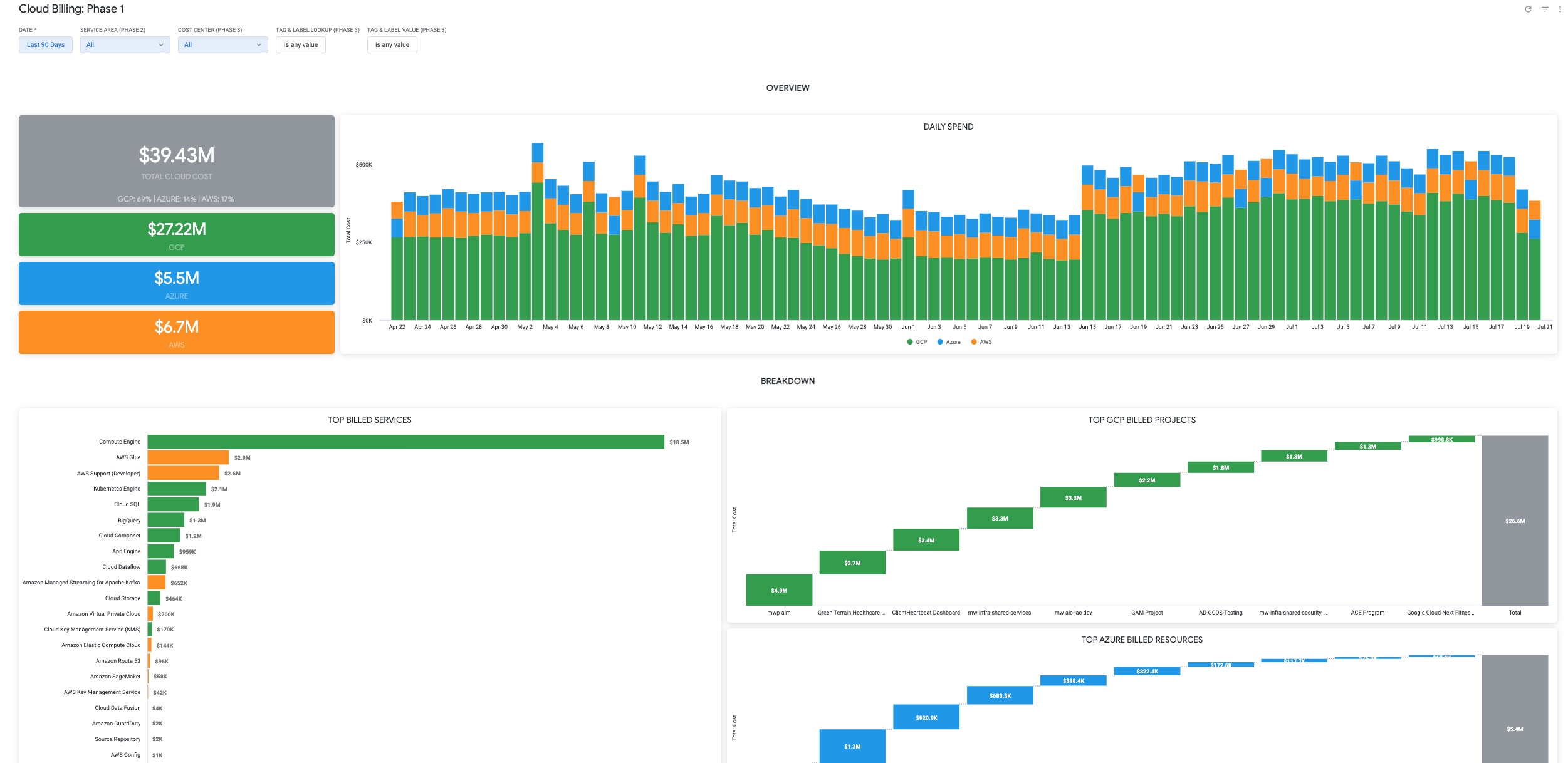Select the mwp-alm $4.9M waterfall bar
This screenshot has width=1568, height=763.
(779, 590)
